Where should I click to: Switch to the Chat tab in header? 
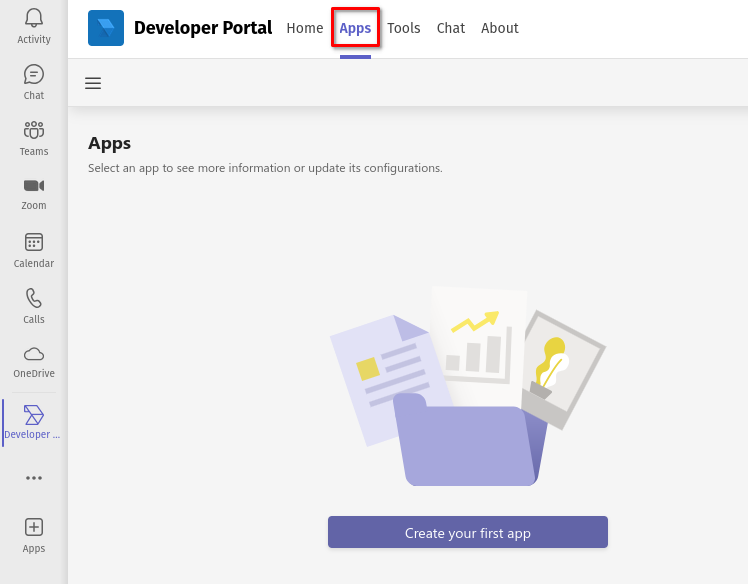451,28
